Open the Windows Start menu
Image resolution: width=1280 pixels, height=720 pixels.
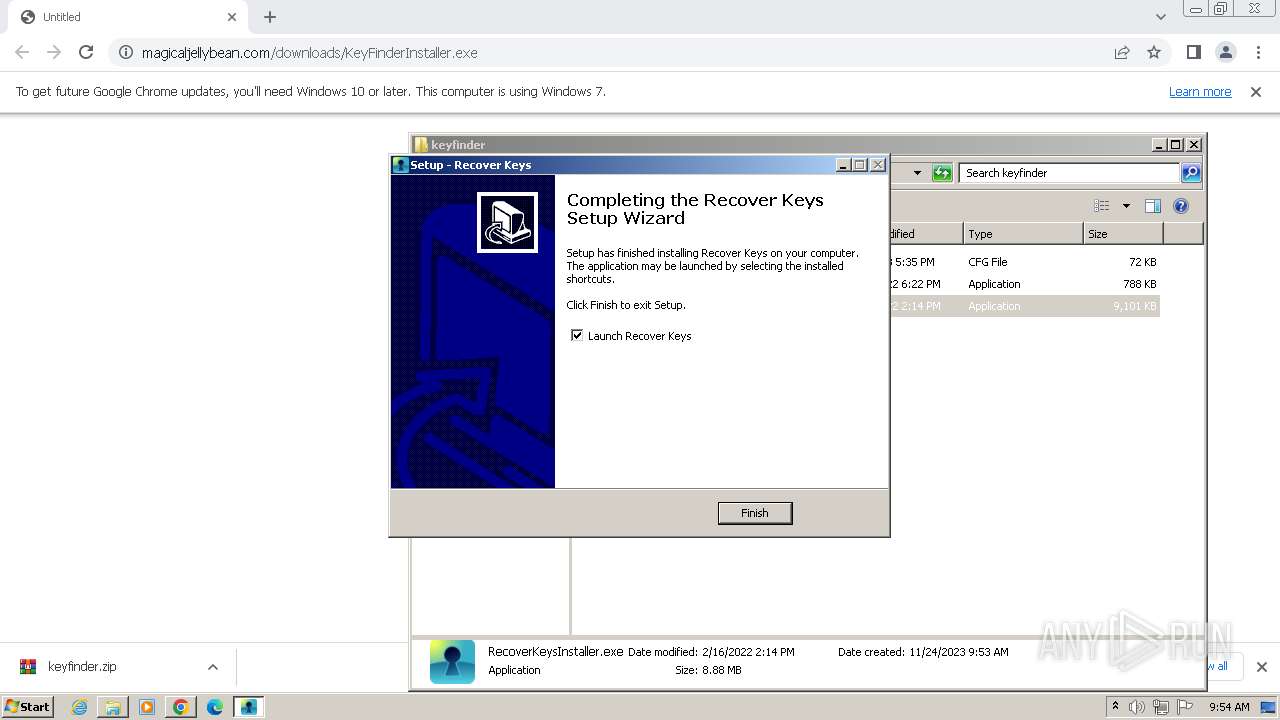pos(28,707)
